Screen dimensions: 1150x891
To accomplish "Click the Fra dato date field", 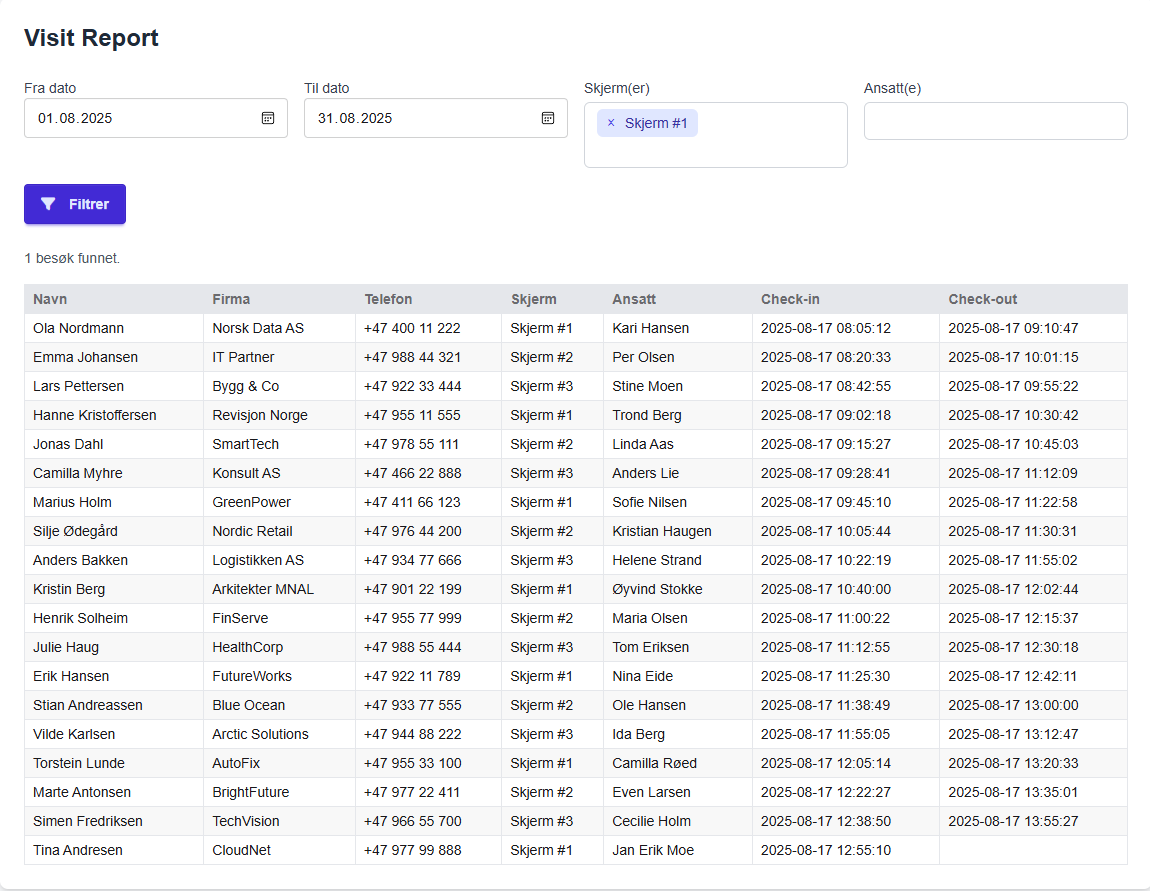I will pos(140,118).
